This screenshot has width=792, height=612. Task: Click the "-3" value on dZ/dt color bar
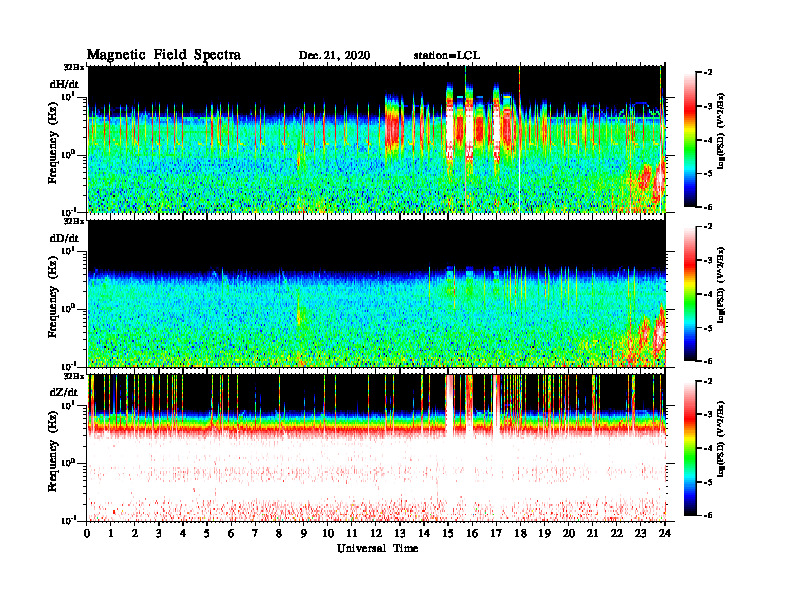pos(708,415)
